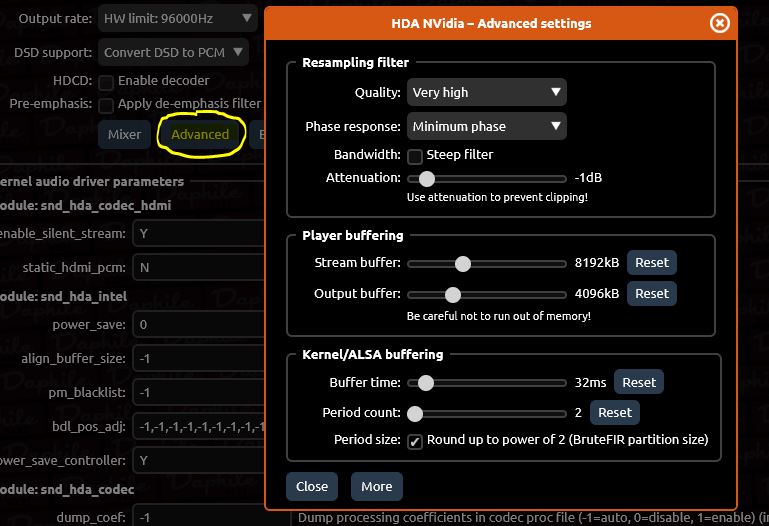Open the Output rate dropdown
769x526 pixels.
click(x=178, y=18)
